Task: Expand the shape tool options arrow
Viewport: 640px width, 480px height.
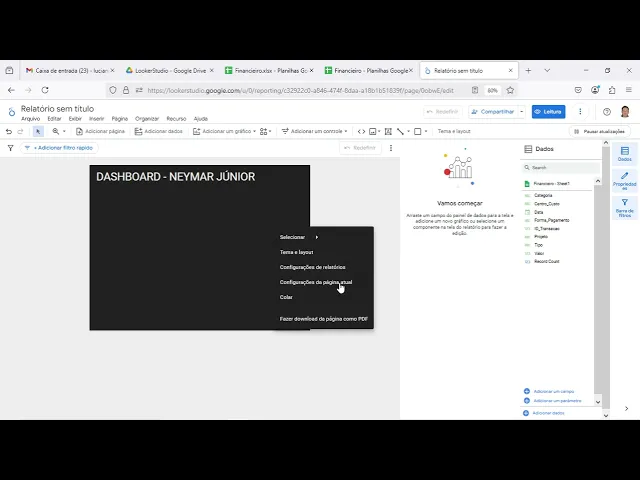Action: coord(426,131)
